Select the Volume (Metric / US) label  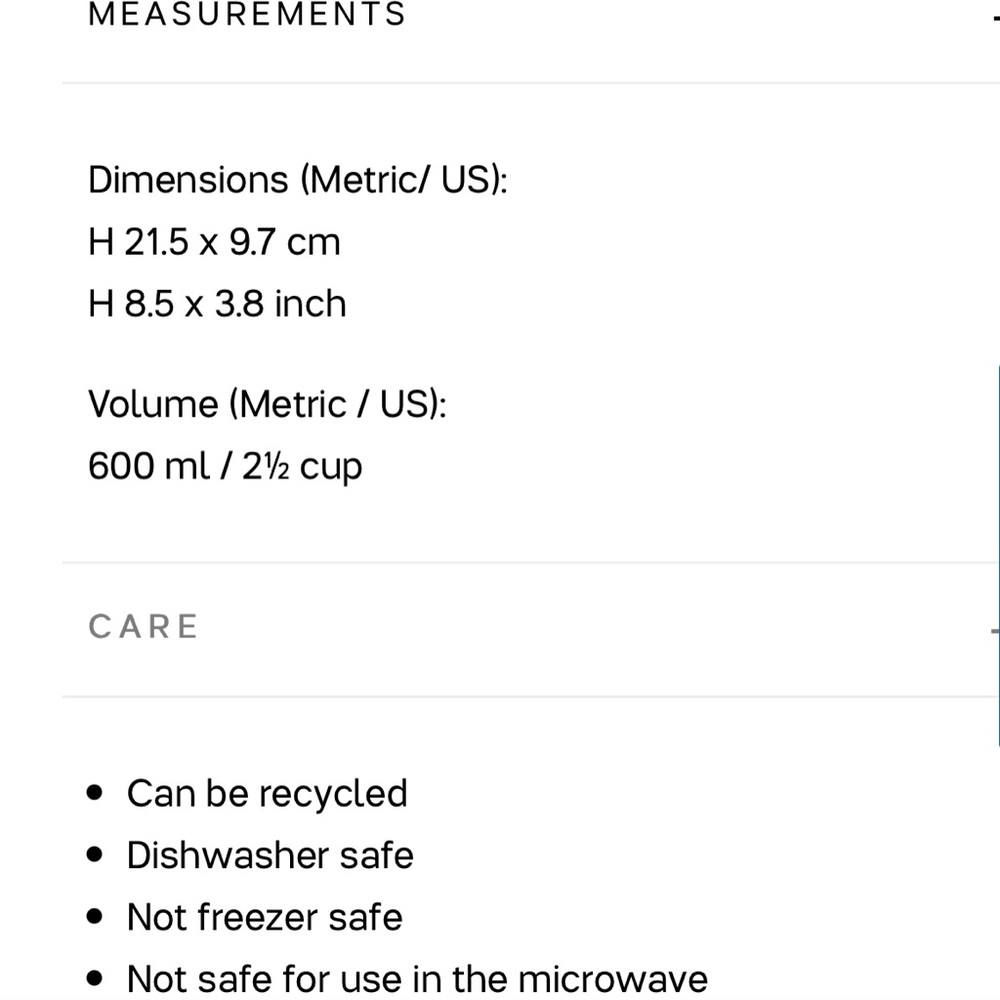click(x=267, y=404)
